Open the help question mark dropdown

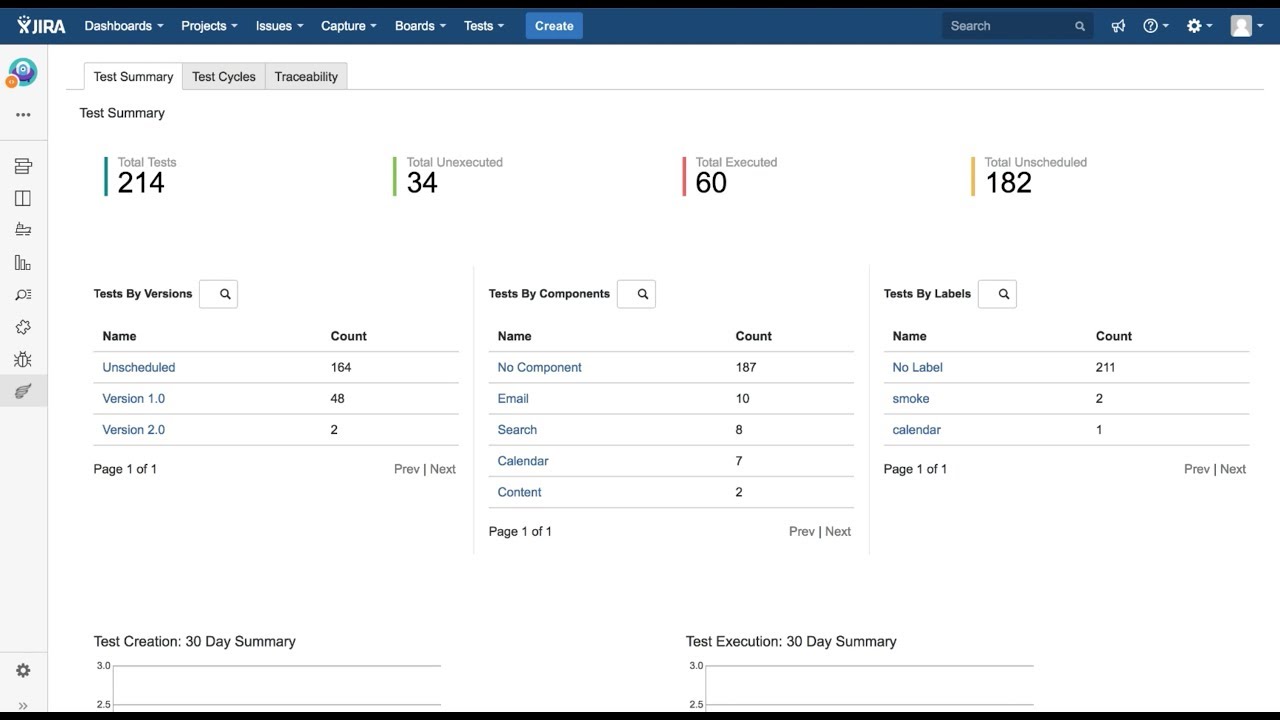pyautogui.click(x=1156, y=26)
